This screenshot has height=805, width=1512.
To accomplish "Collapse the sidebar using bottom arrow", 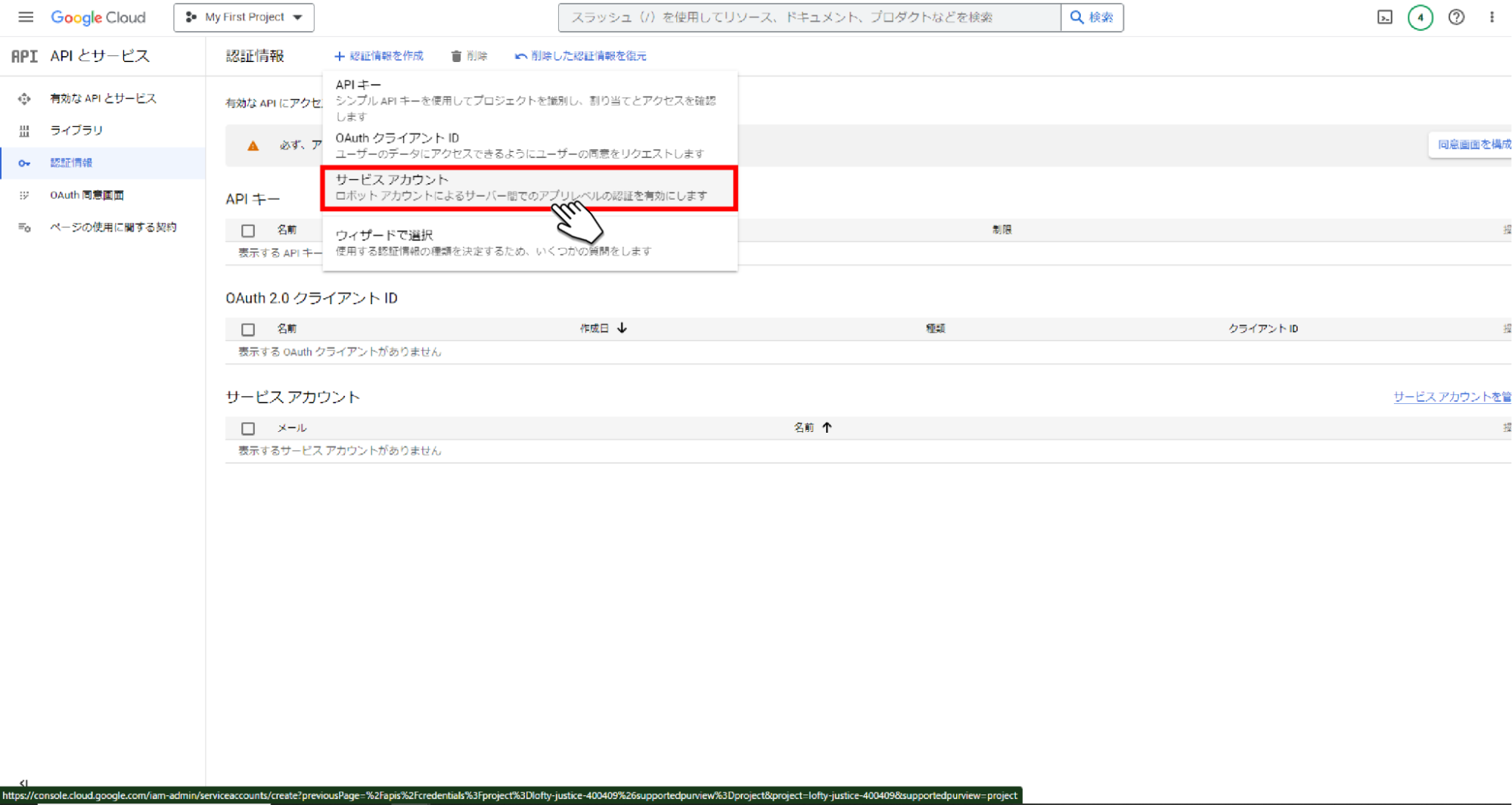I will click(23, 783).
